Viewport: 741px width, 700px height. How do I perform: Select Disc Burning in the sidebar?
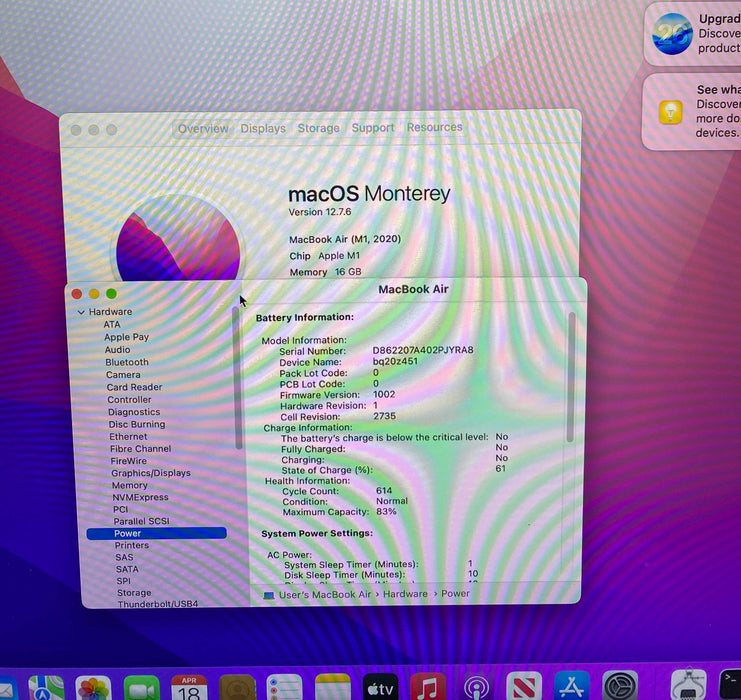137,424
